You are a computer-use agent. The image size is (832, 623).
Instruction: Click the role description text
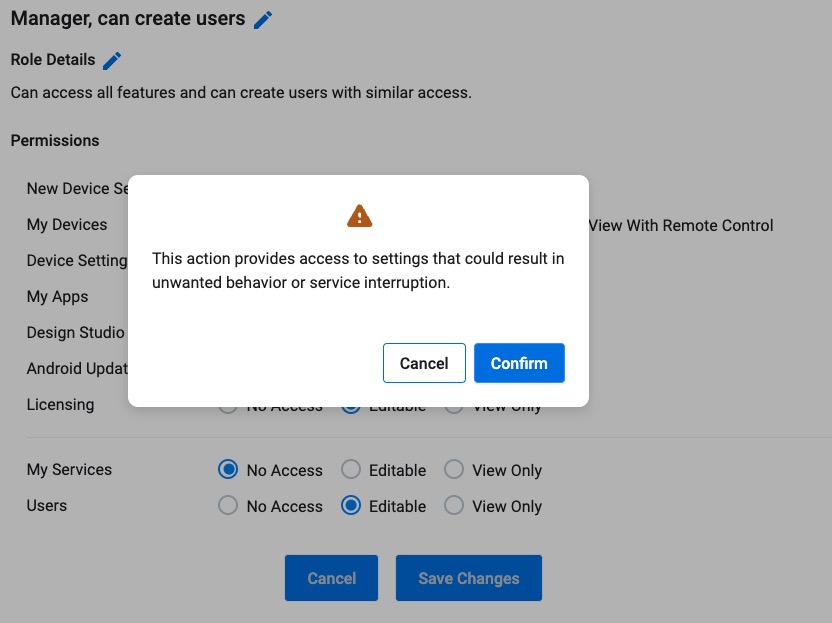pos(241,93)
